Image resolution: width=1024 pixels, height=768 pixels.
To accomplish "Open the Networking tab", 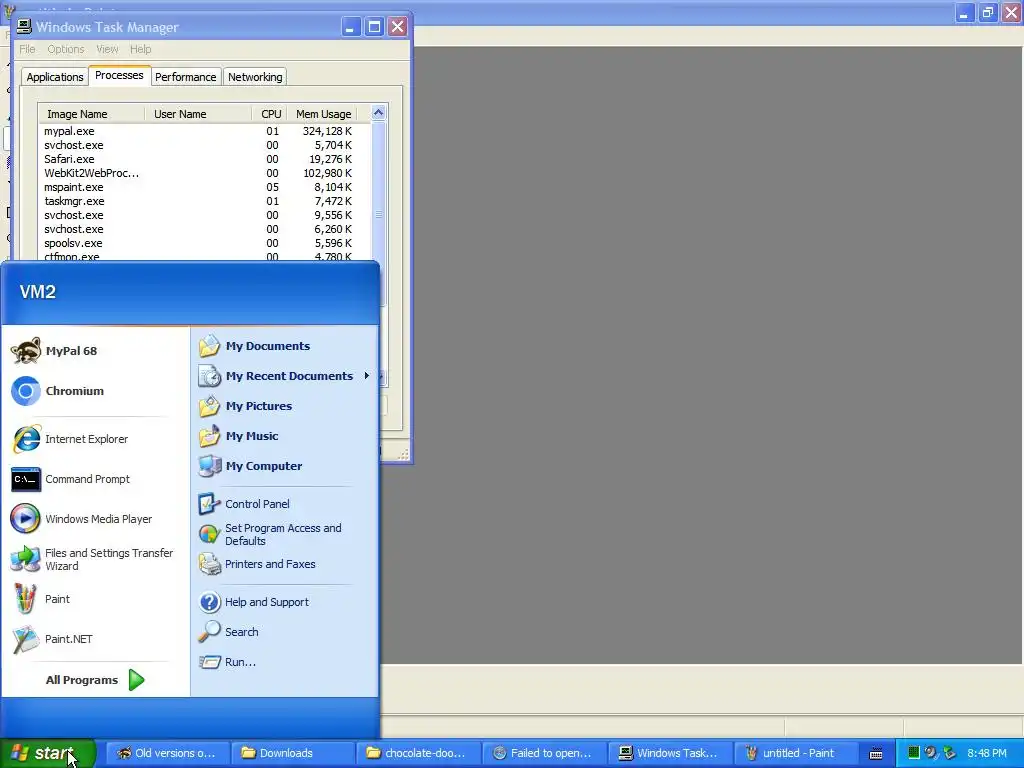I will click(255, 77).
